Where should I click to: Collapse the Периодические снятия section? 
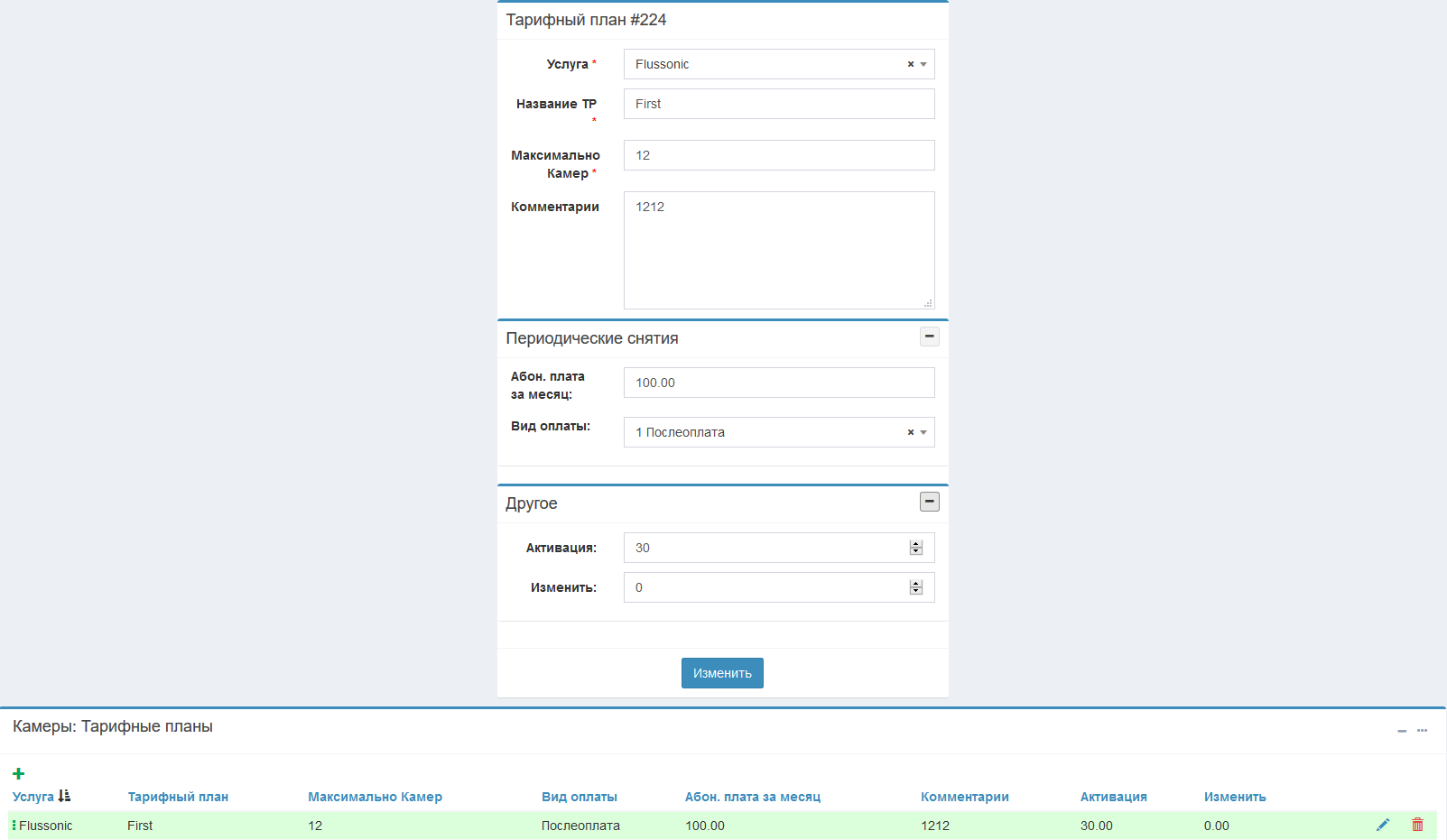tap(929, 337)
